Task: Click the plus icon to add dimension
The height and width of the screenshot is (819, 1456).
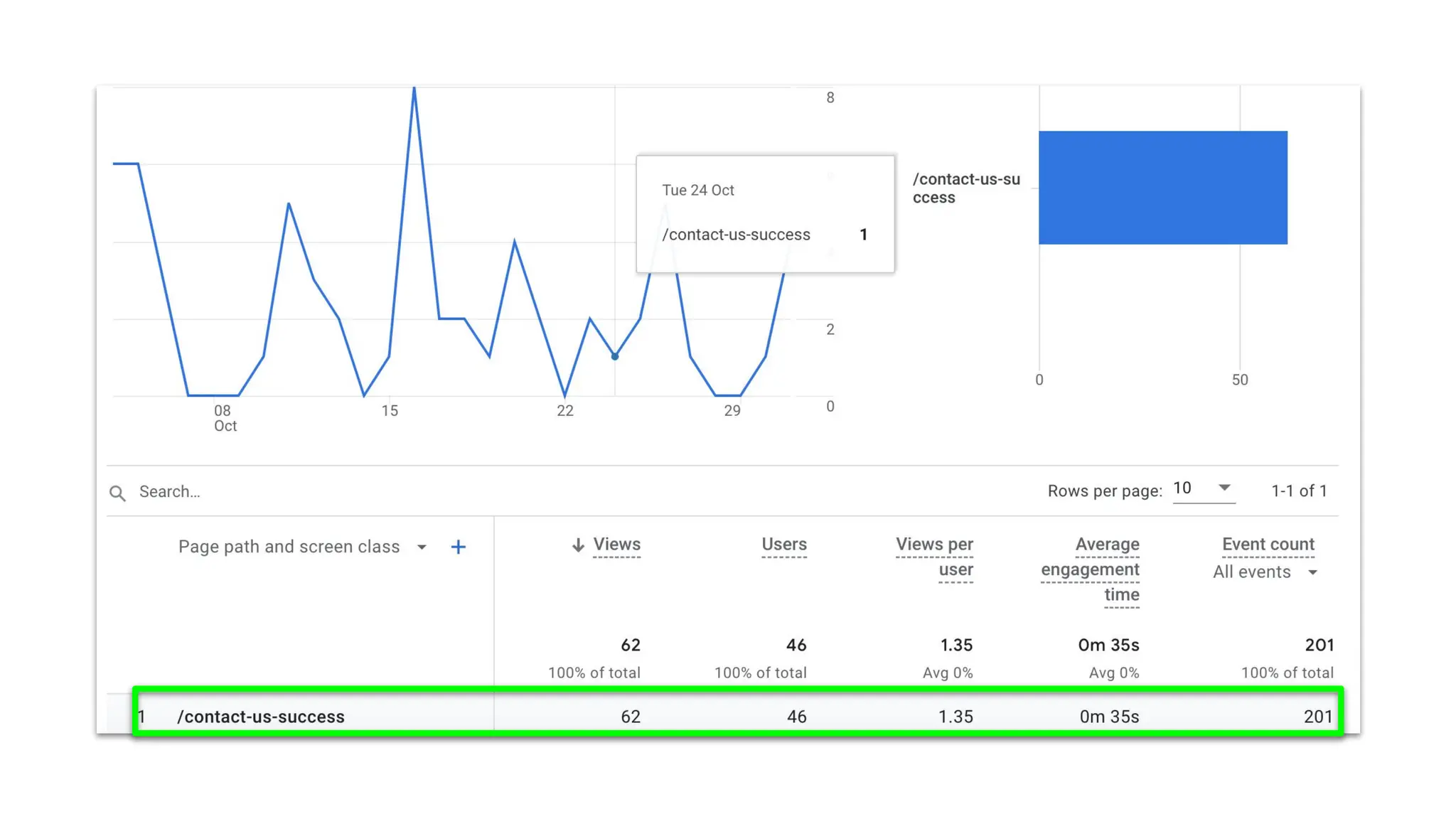Action: click(x=459, y=547)
